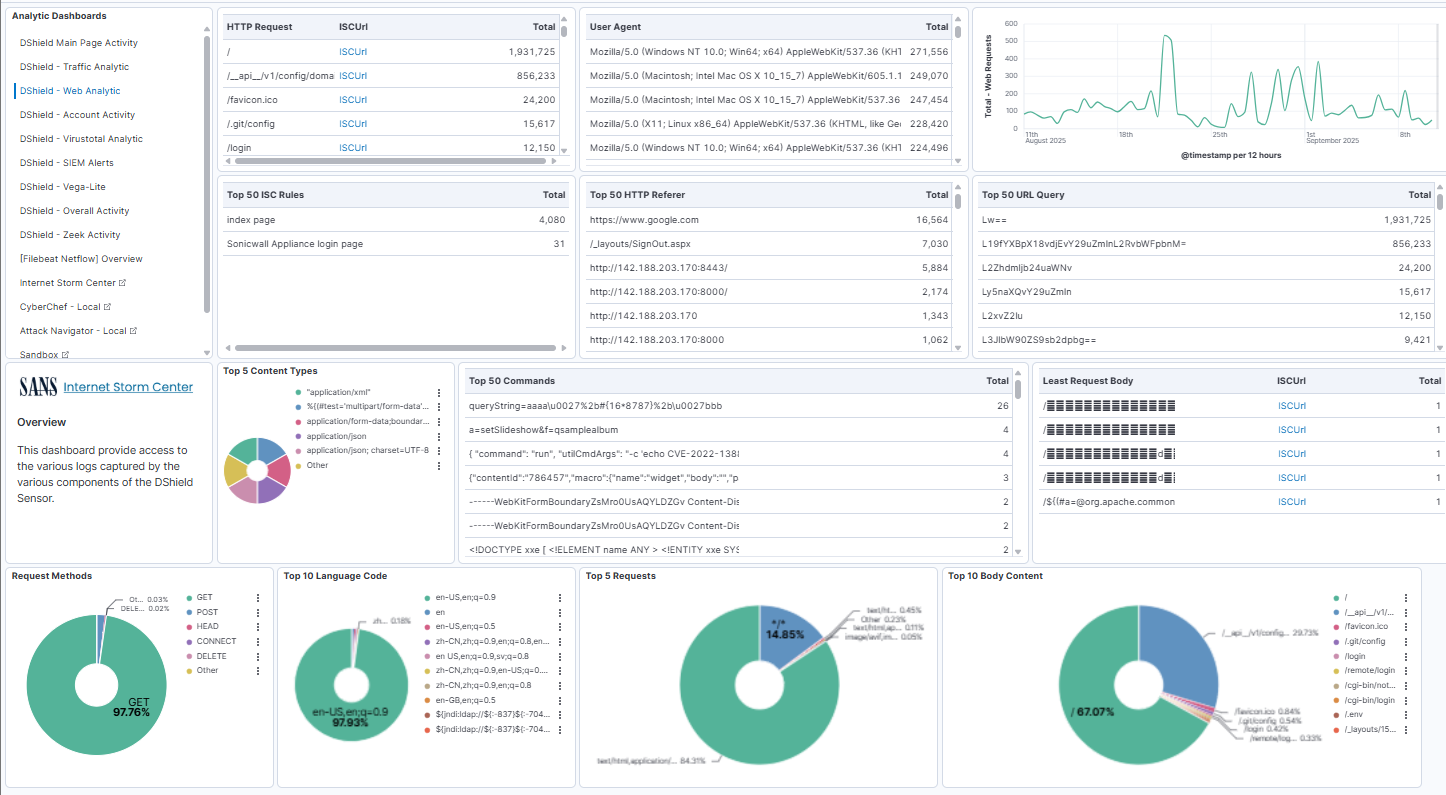Image resolution: width=1446 pixels, height=795 pixels.
Task: Click the external link icon beside Internet Storm Center
Action: 123,283
